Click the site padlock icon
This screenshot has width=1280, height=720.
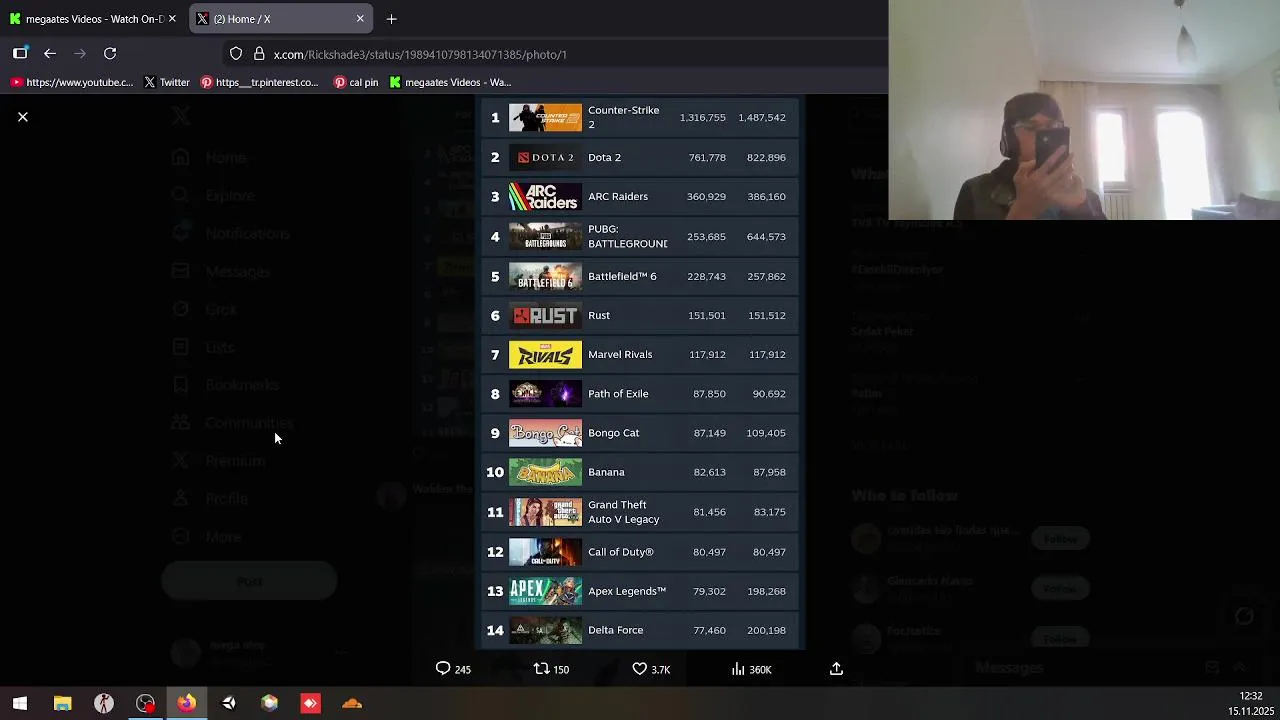click(x=259, y=54)
